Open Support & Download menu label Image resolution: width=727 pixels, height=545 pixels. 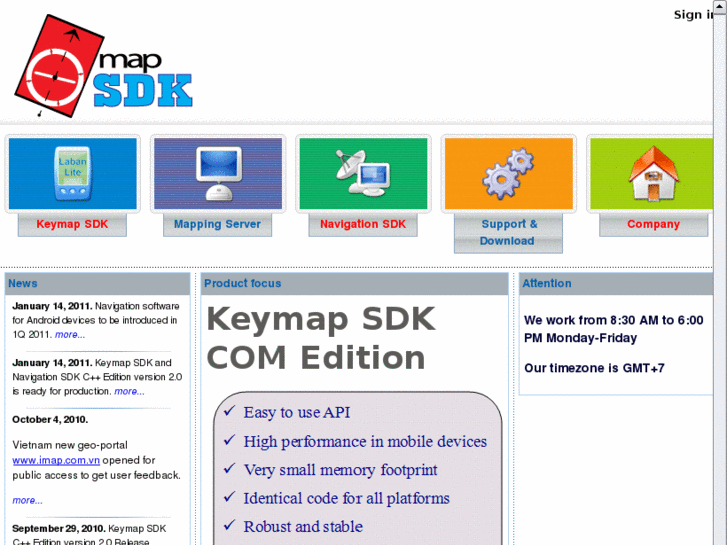pyautogui.click(x=508, y=233)
